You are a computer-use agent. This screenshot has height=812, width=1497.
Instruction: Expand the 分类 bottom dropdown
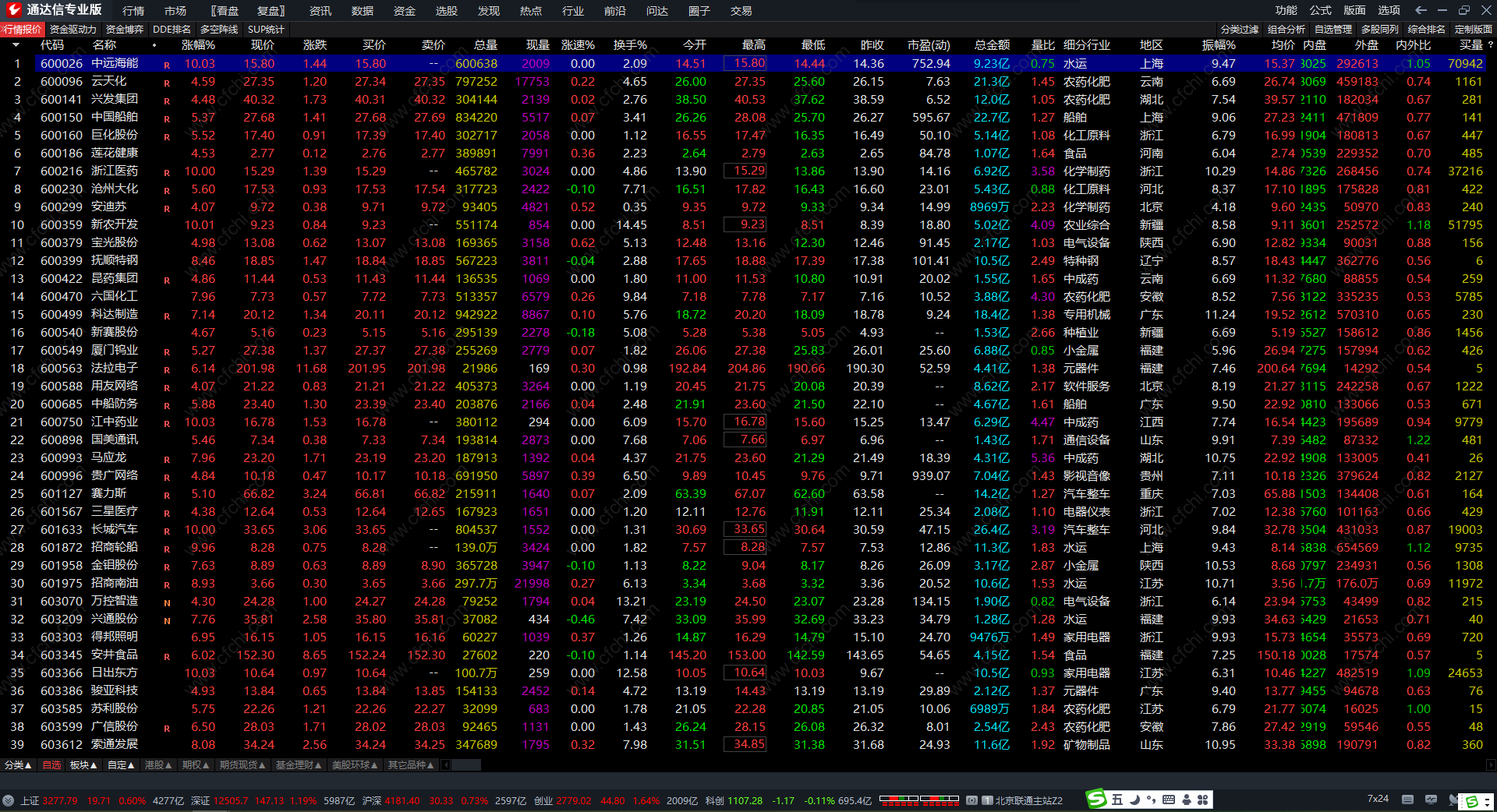[18, 765]
